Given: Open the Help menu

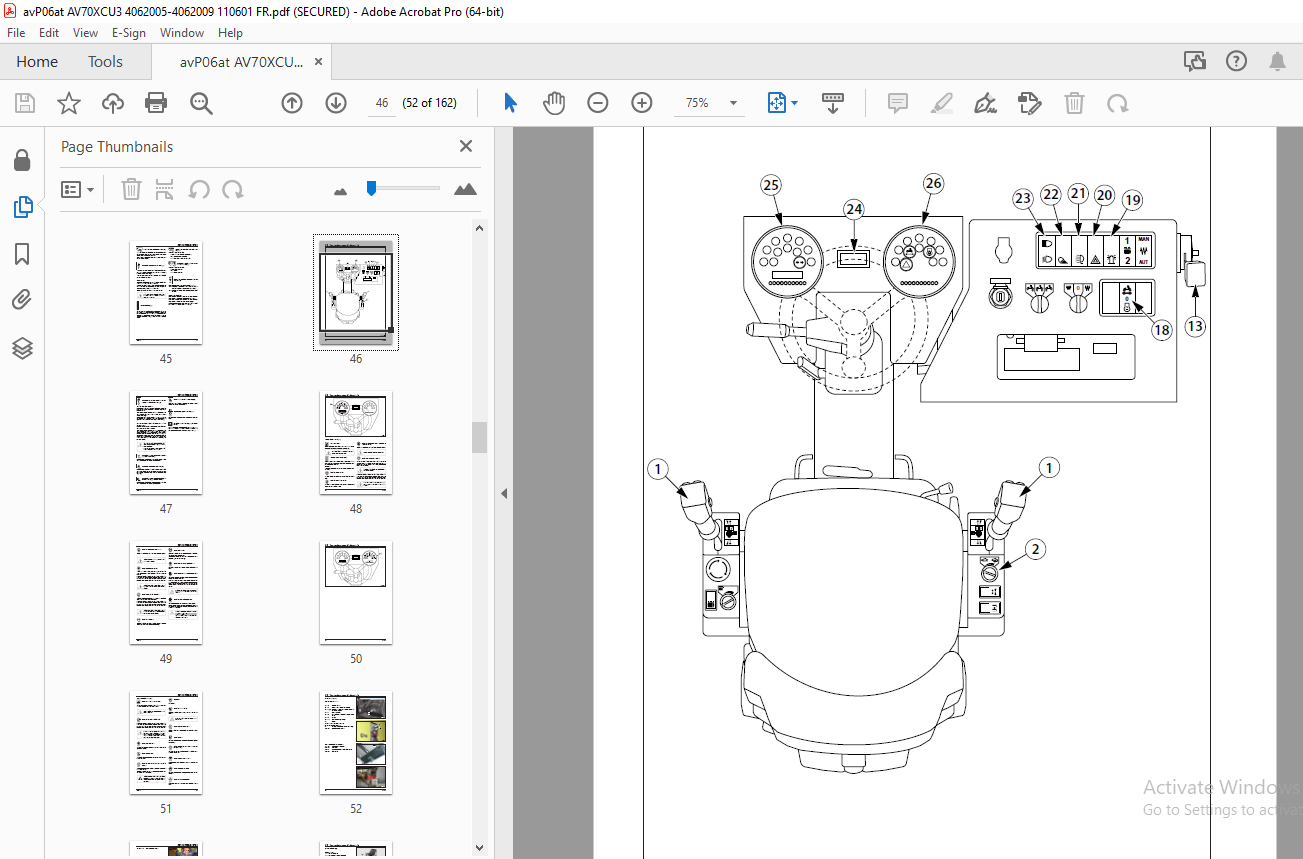Looking at the screenshot, I should tap(230, 33).
